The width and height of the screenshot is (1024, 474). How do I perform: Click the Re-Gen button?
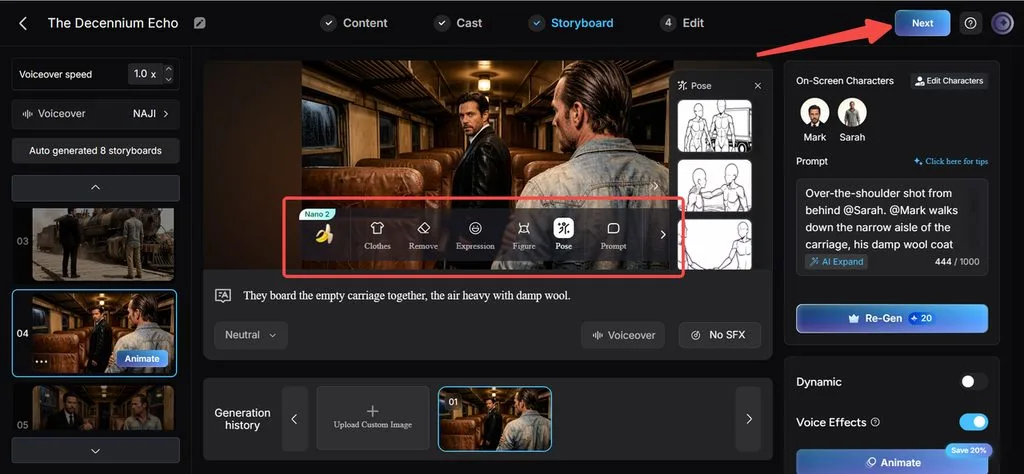[x=891, y=319]
